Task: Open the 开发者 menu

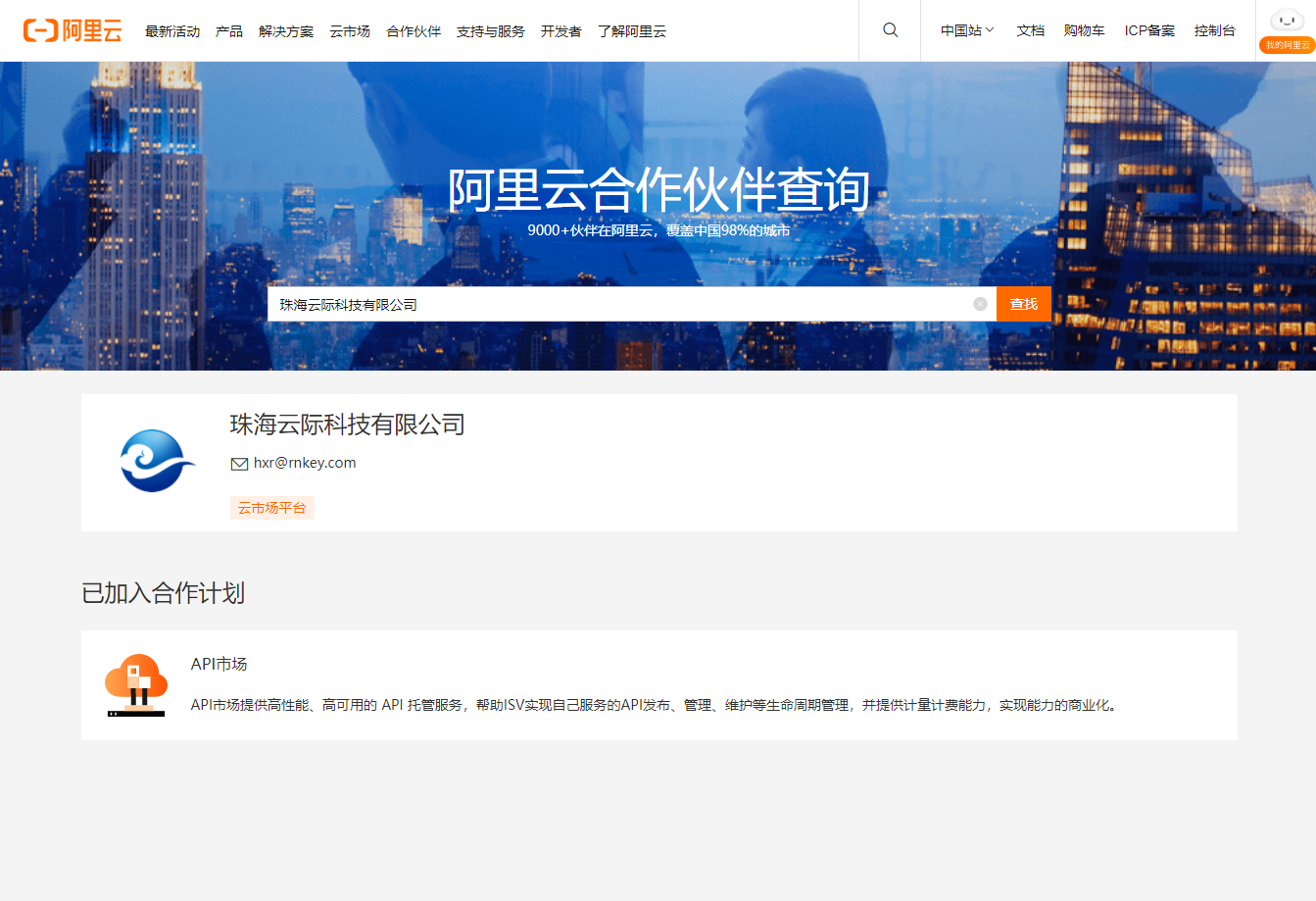Action: (x=561, y=31)
